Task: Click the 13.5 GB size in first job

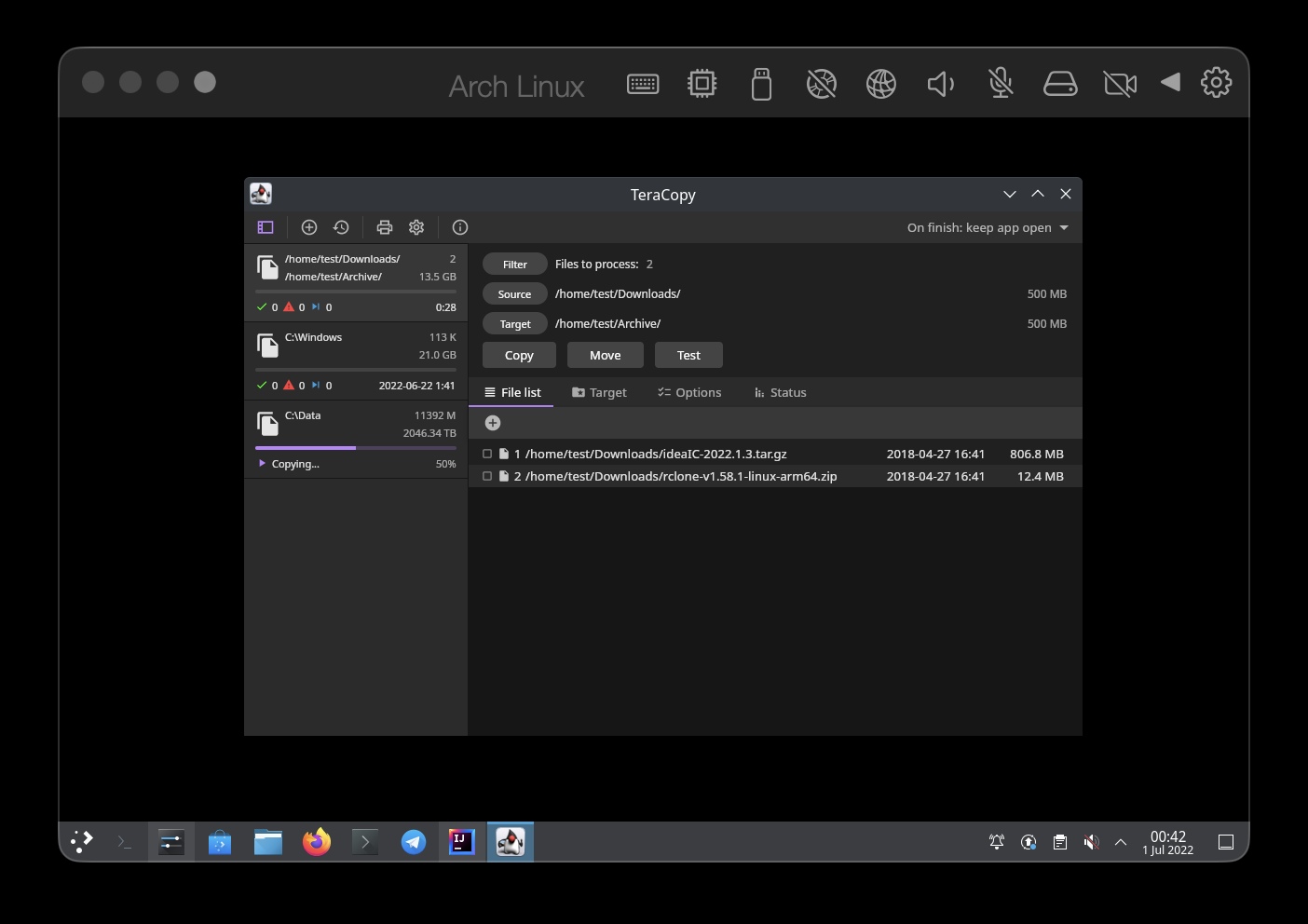Action: [x=438, y=277]
